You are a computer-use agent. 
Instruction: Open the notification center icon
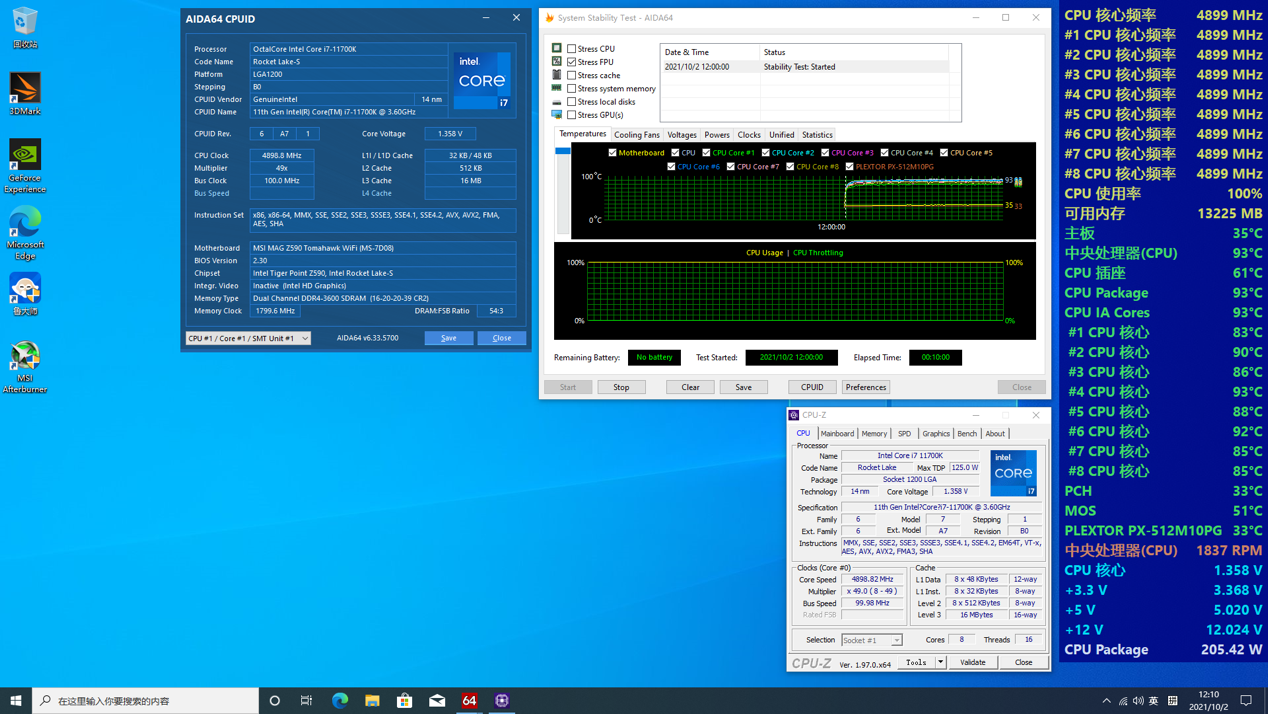(x=1247, y=701)
